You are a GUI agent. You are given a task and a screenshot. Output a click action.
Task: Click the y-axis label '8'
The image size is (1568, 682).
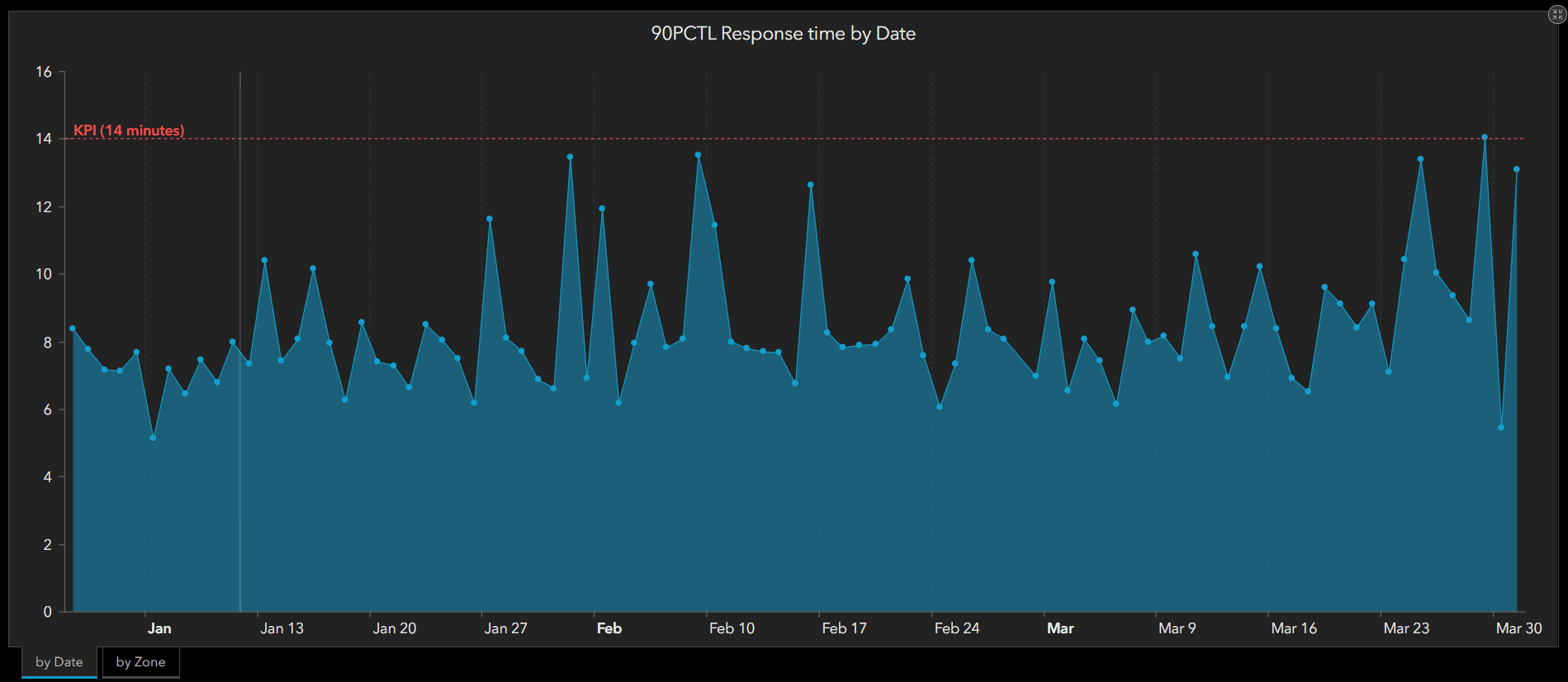click(x=48, y=343)
